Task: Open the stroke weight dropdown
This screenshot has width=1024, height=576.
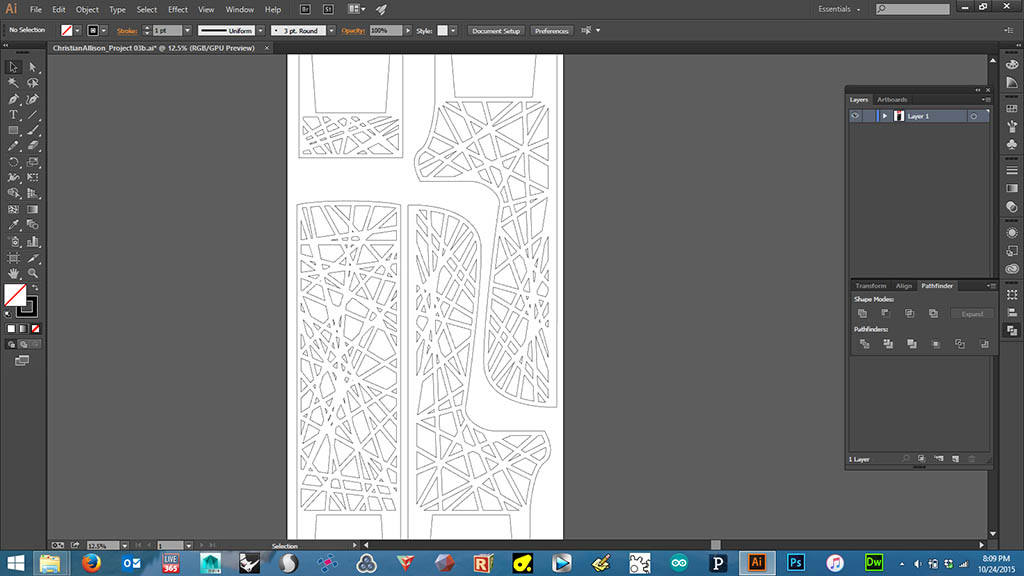Action: pos(187,31)
